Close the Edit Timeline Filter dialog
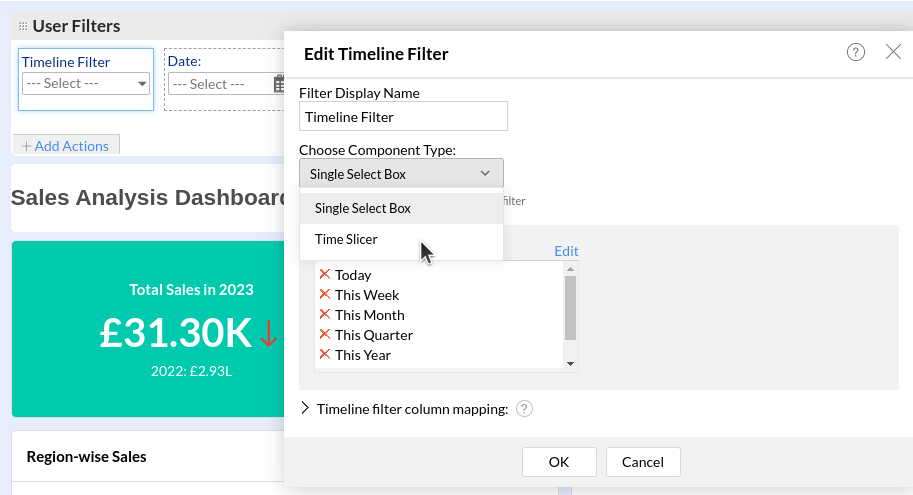 893,52
